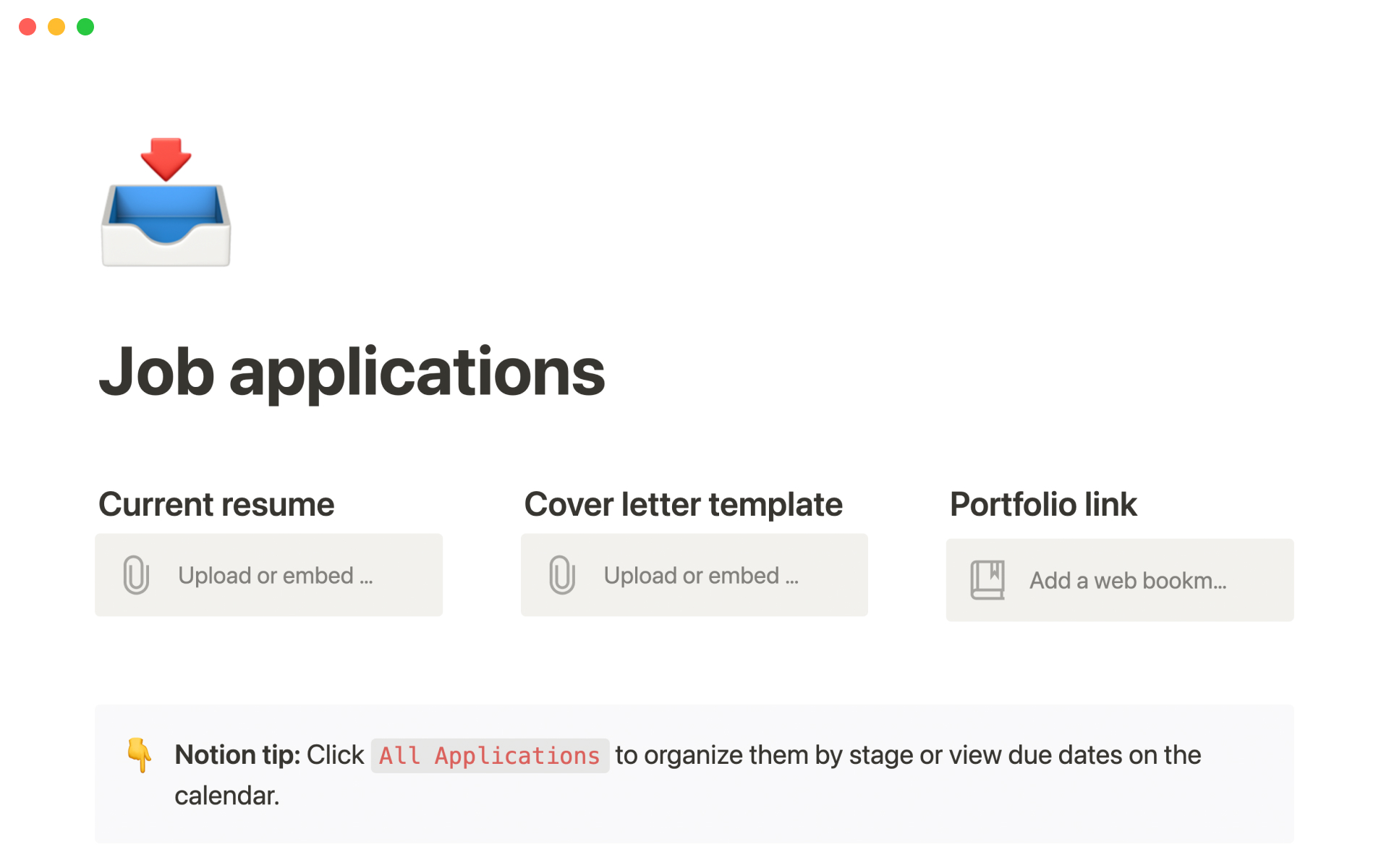The height and width of the screenshot is (868, 1389).
Task: Click the "Cover letter template" heading
Action: pyautogui.click(x=683, y=504)
